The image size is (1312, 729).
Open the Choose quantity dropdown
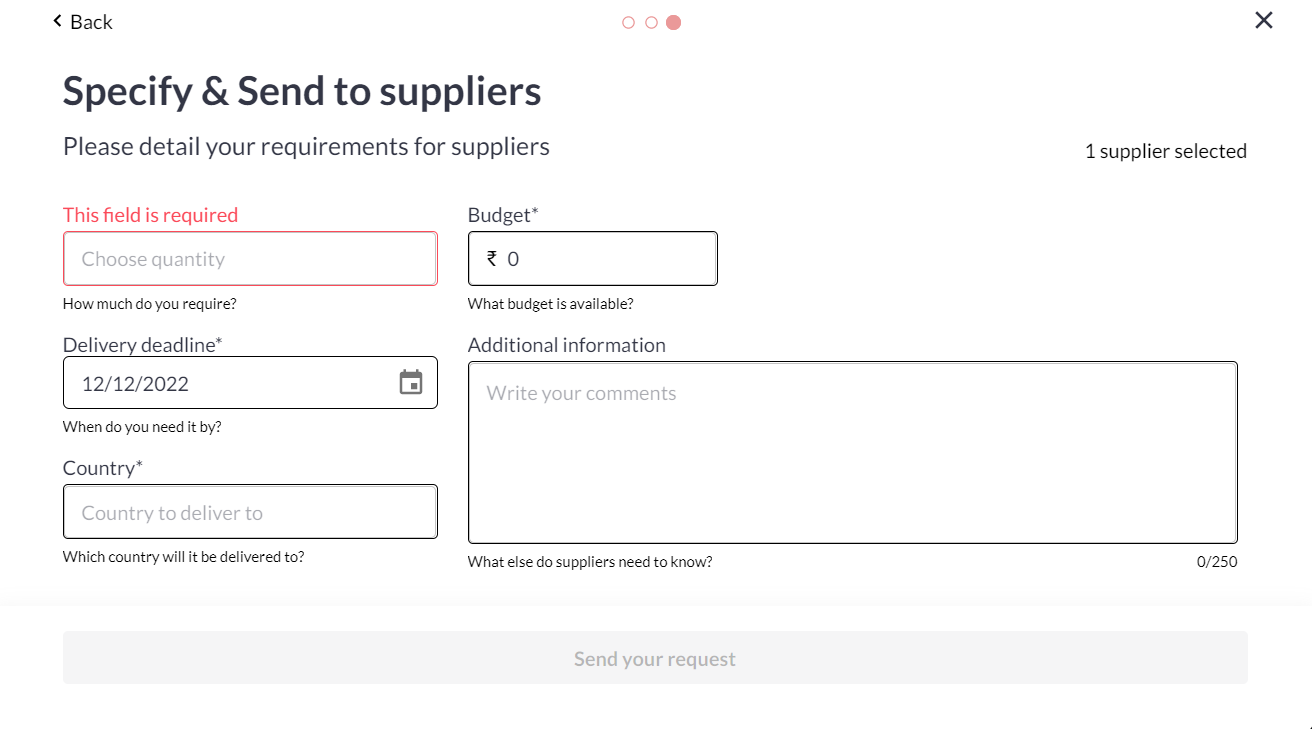tap(250, 259)
